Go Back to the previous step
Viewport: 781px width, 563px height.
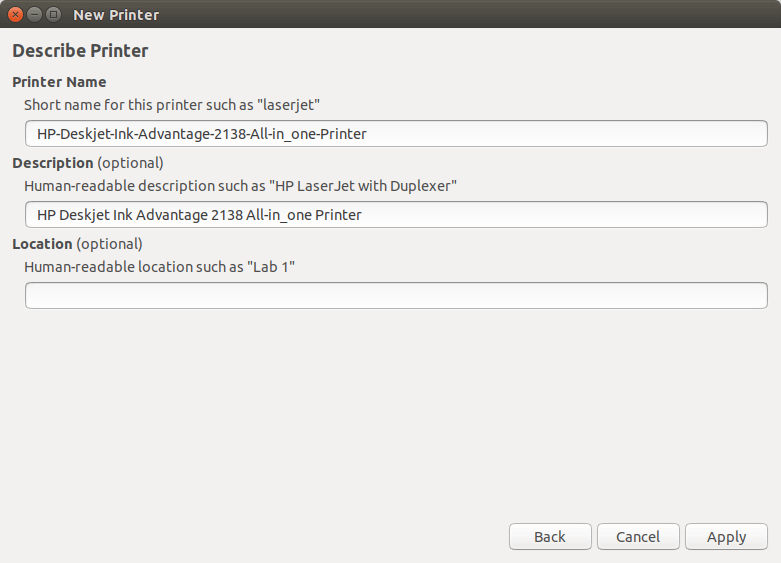550,537
